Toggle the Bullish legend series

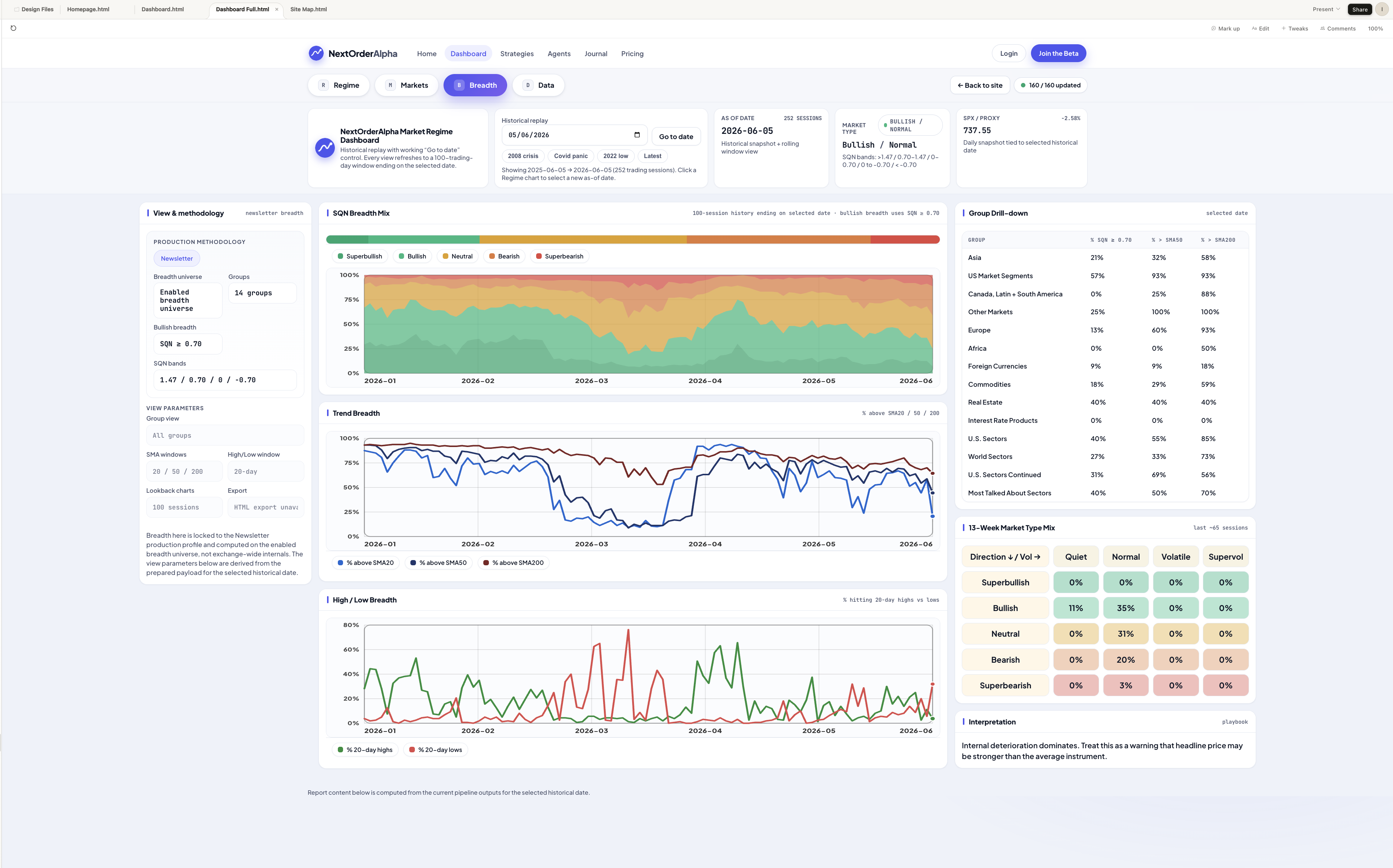(412, 257)
